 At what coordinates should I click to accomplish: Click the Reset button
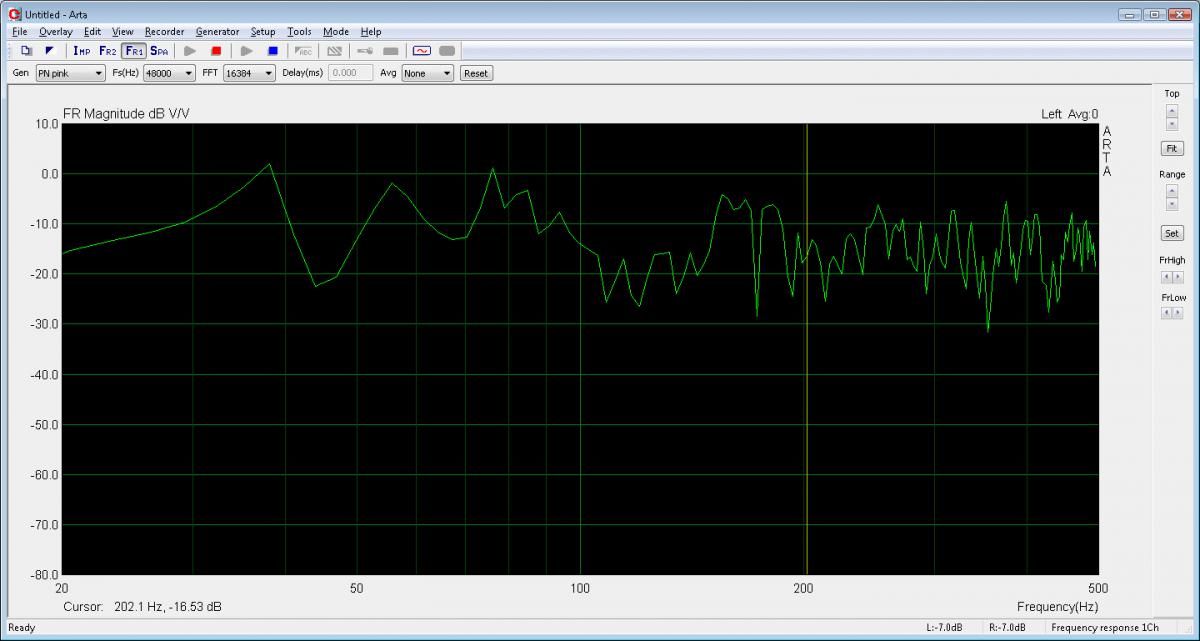click(x=476, y=73)
